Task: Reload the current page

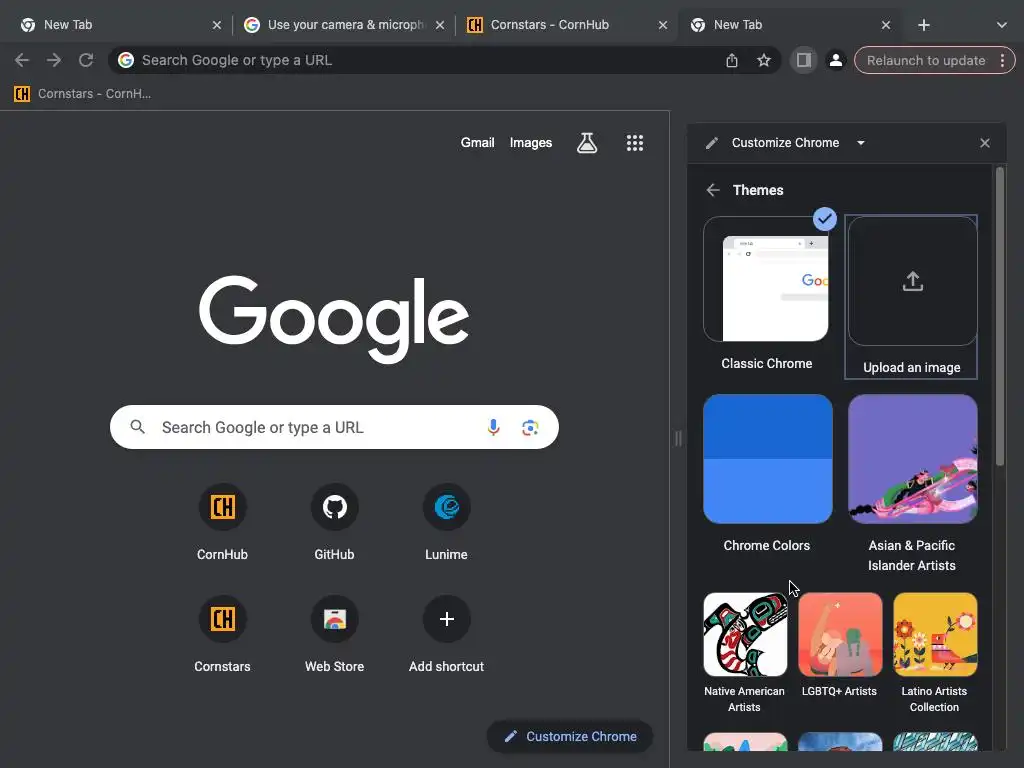Action: [86, 60]
